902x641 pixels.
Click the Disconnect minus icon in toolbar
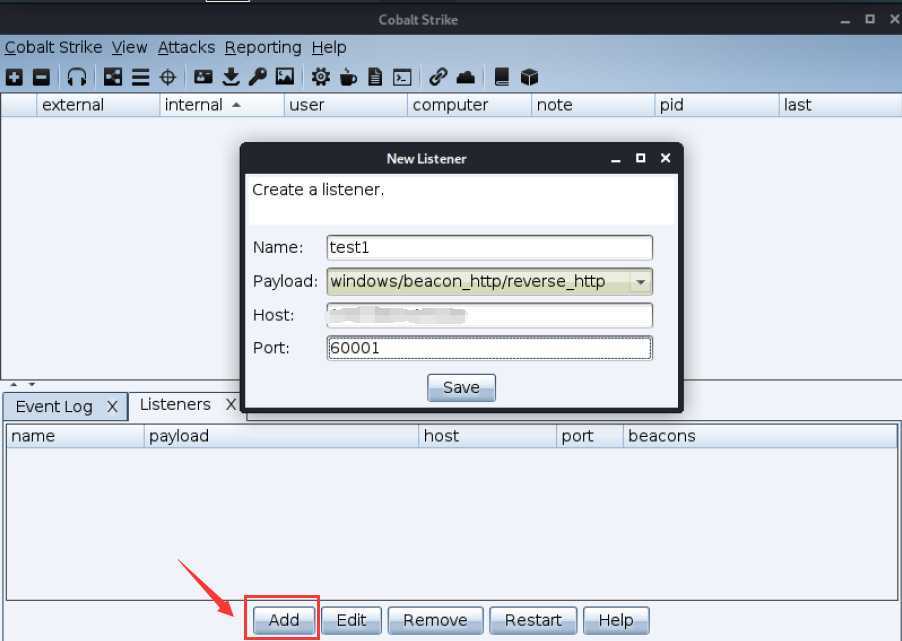(x=41, y=77)
